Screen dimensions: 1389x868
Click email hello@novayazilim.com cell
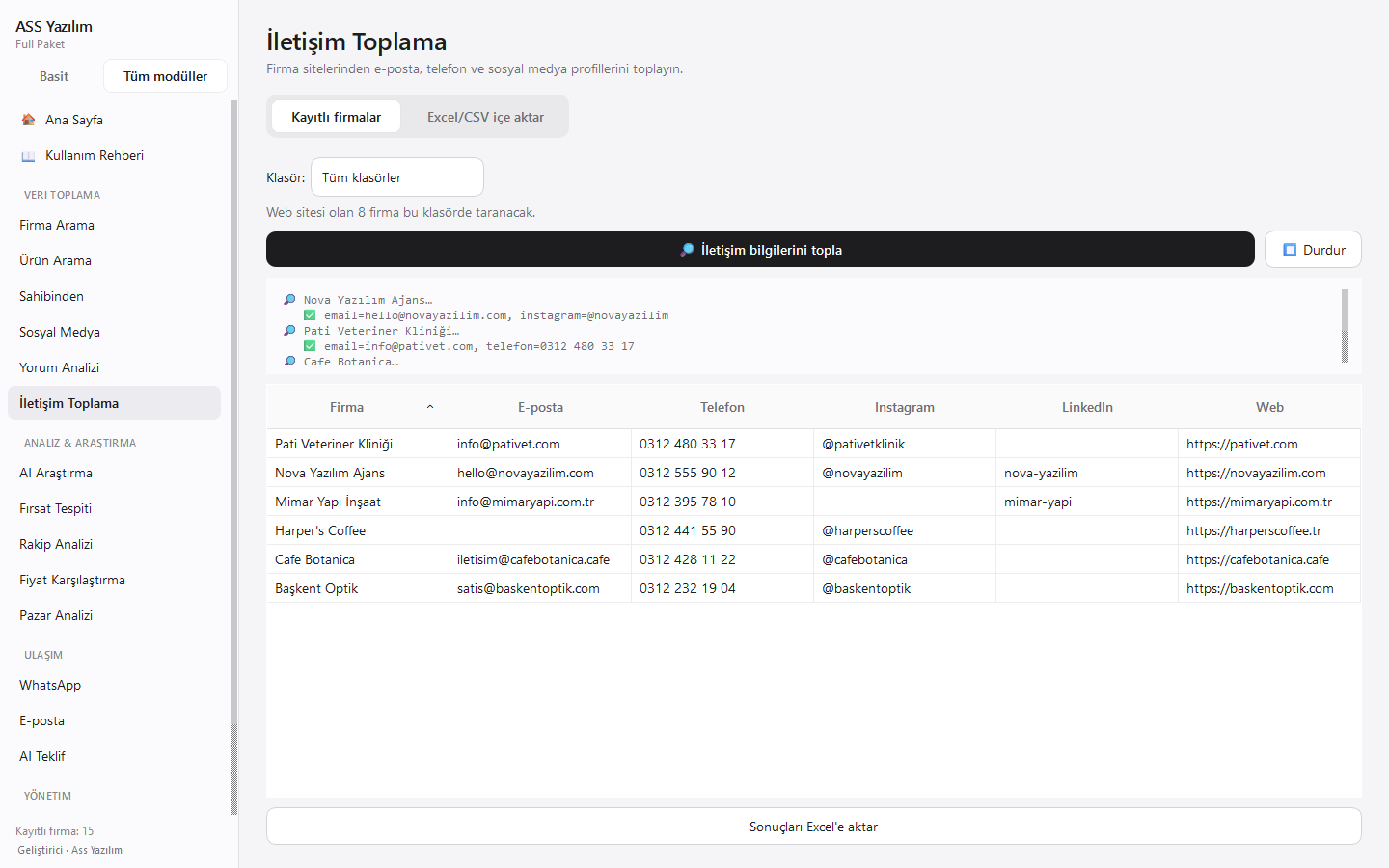click(540, 473)
